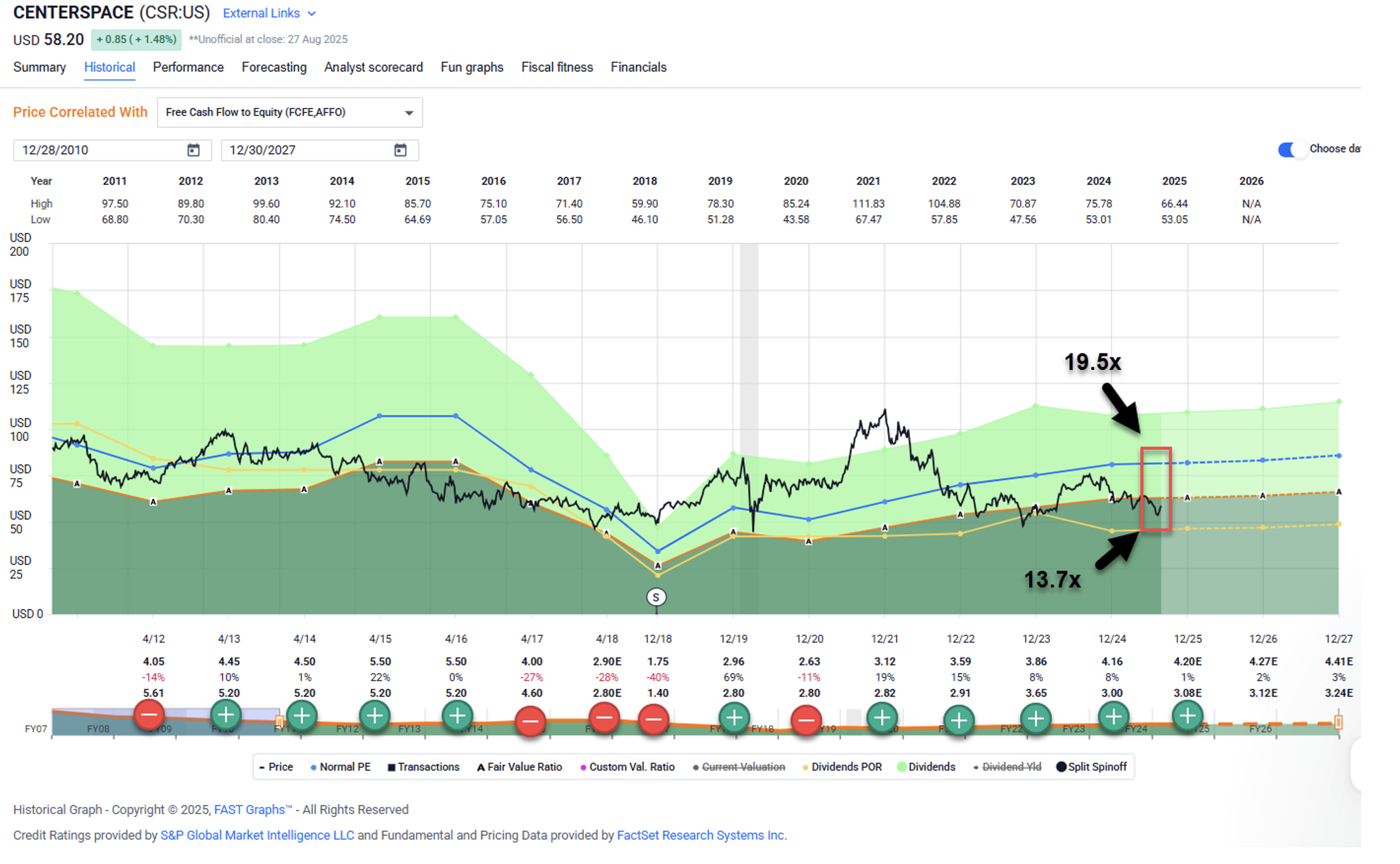Toggle Normal PE line in legend
Image resolution: width=1400 pixels, height=864 pixels.
point(340,768)
